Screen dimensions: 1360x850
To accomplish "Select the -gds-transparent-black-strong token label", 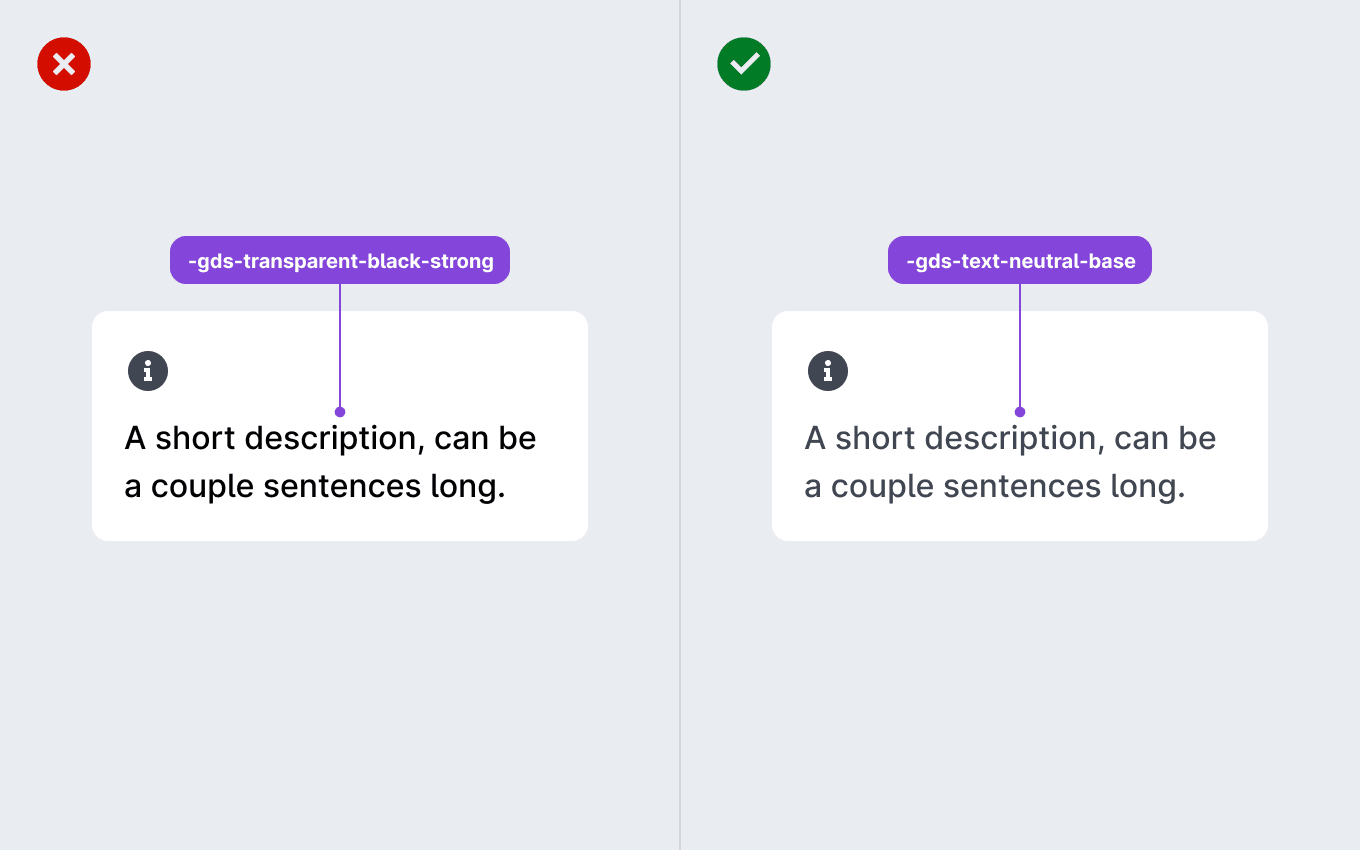I will [340, 261].
